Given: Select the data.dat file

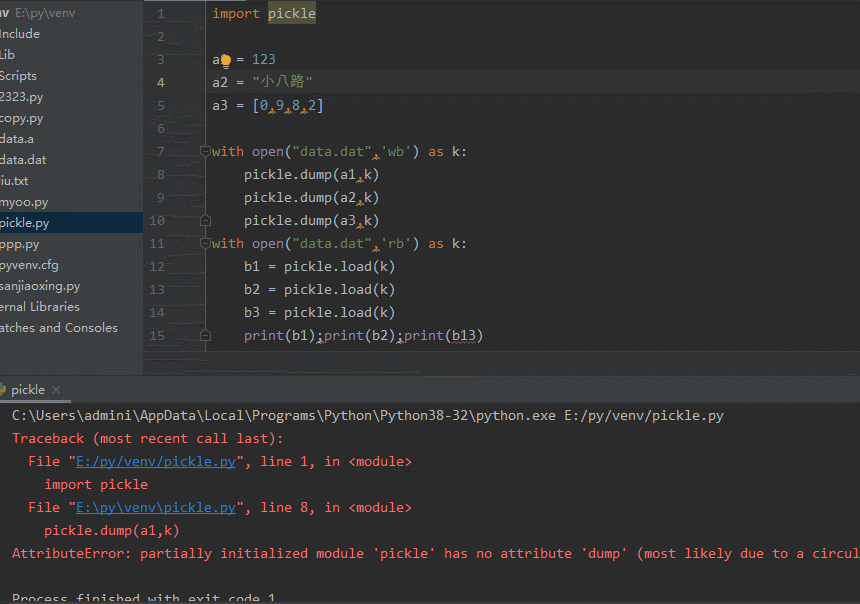Looking at the screenshot, I should (71, 160).
